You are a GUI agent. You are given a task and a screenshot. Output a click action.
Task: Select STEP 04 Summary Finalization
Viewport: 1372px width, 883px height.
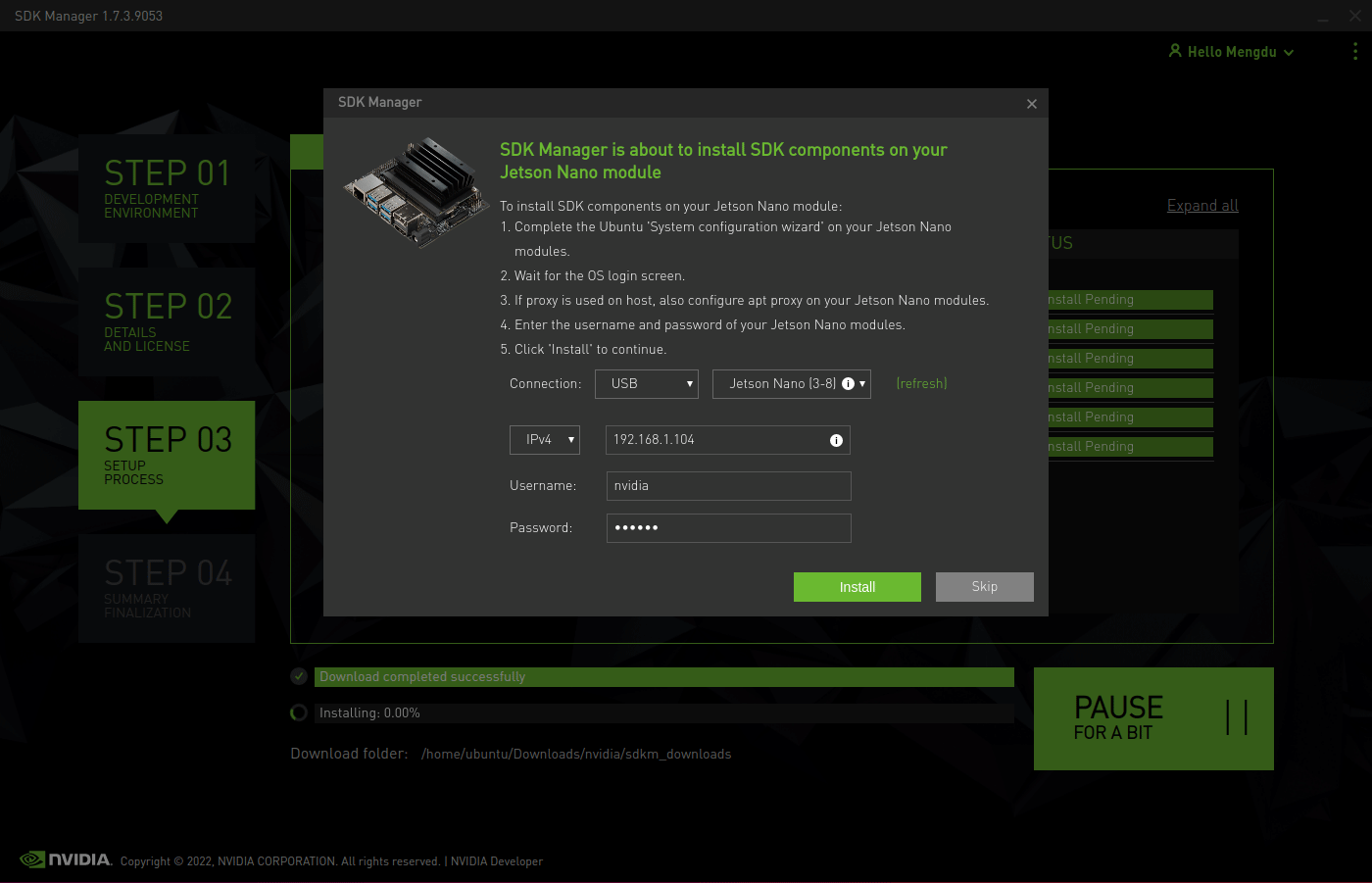click(167, 588)
